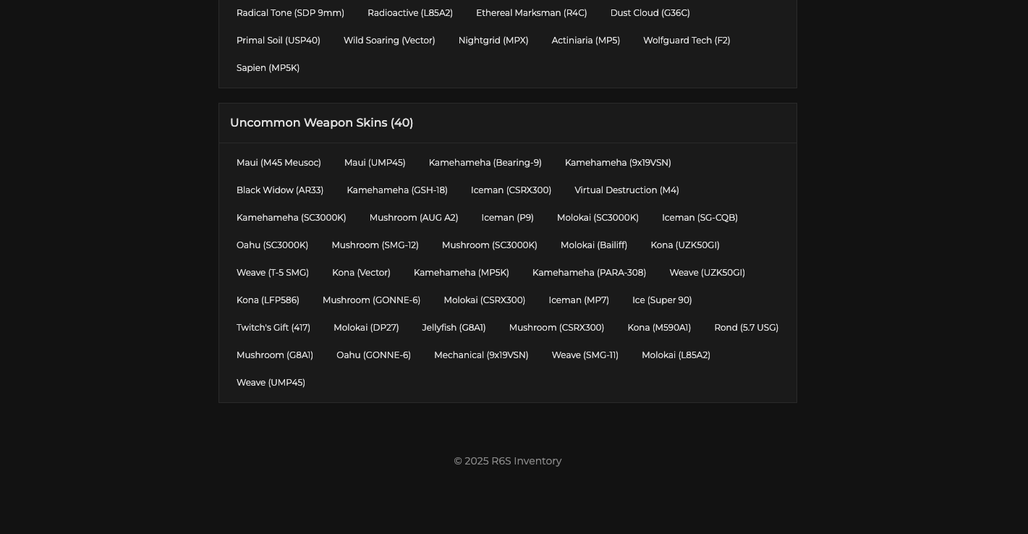The width and height of the screenshot is (1028, 534).
Task: Select Wild Soaring (Vector) skin
Action: [x=389, y=41]
